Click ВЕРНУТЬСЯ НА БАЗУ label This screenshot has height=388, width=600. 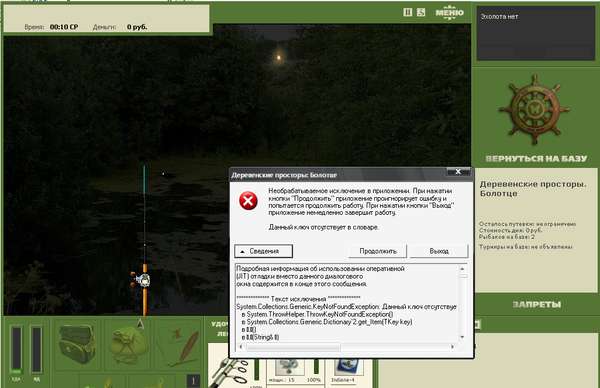click(536, 158)
